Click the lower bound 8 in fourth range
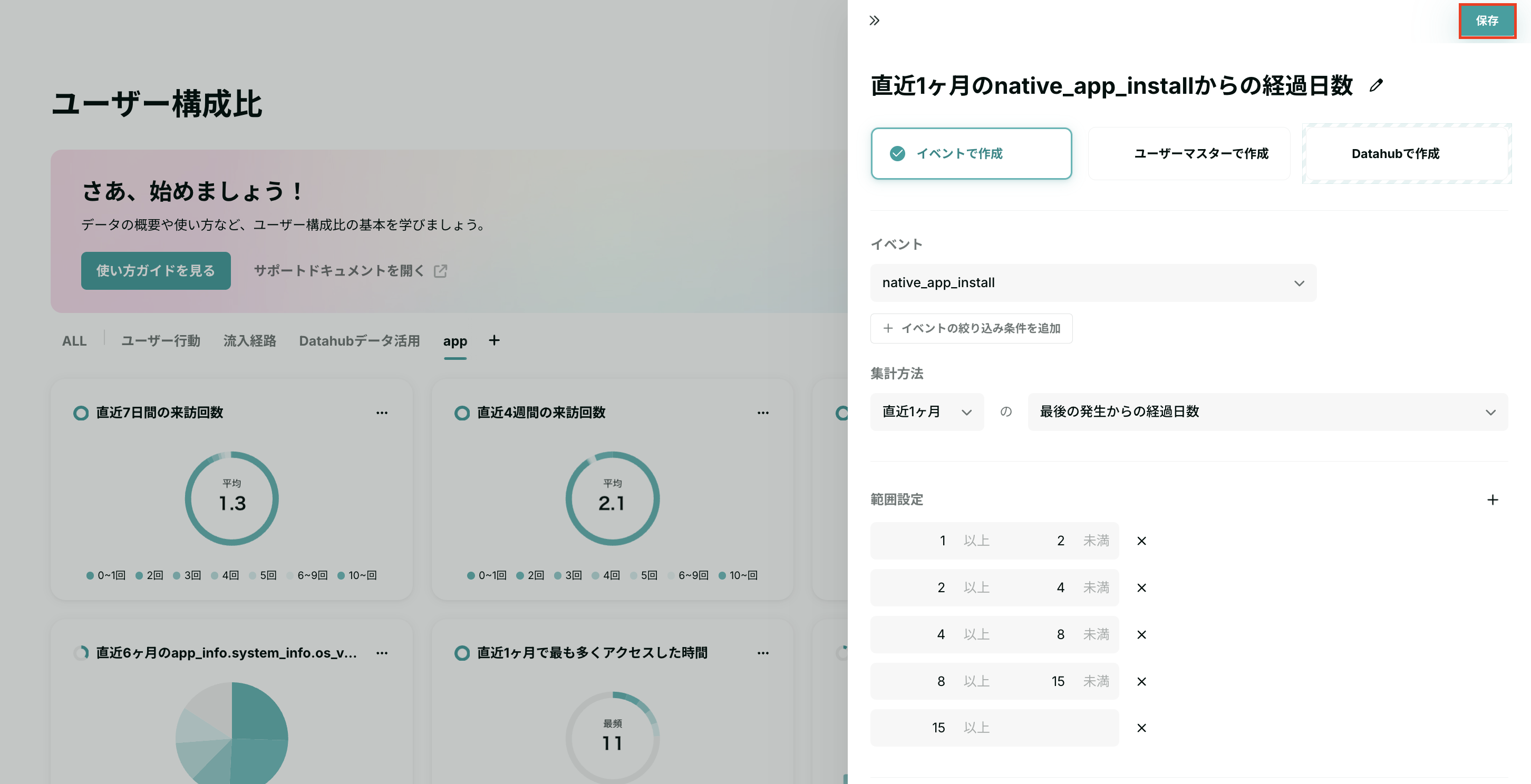 pyautogui.click(x=941, y=682)
